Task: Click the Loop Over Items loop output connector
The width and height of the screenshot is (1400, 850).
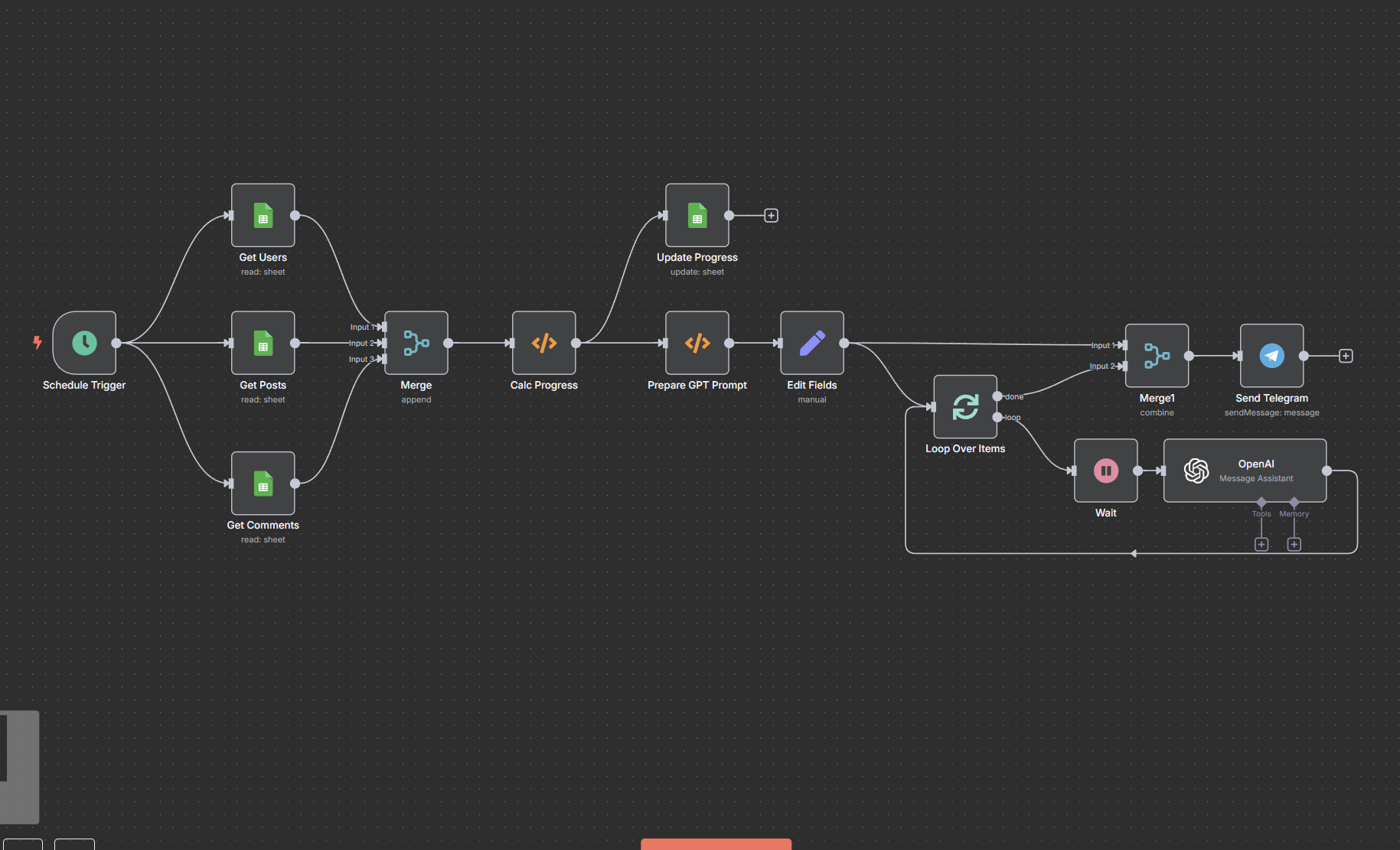Action: [997, 417]
